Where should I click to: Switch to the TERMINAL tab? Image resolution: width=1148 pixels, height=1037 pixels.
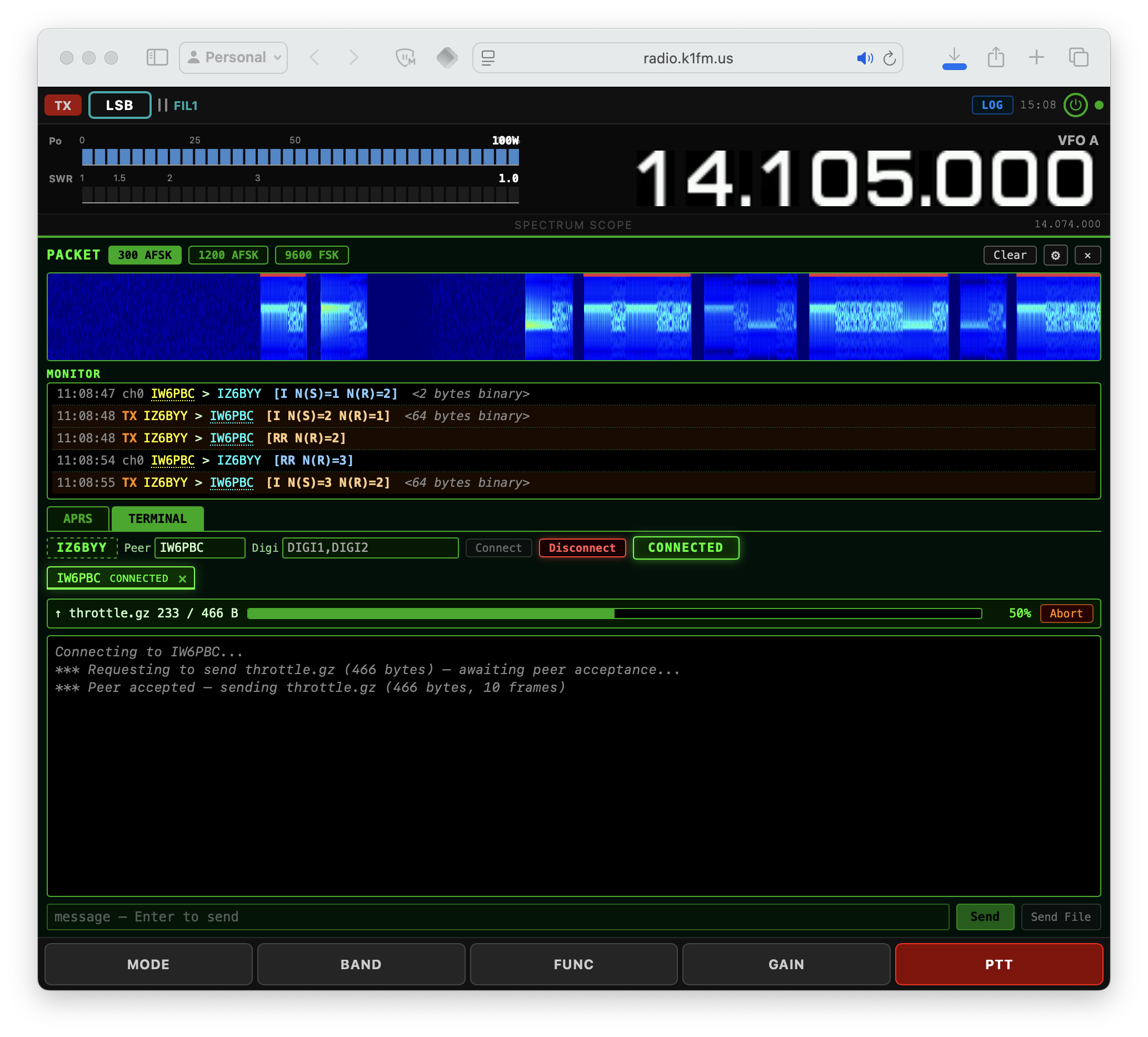point(157,518)
